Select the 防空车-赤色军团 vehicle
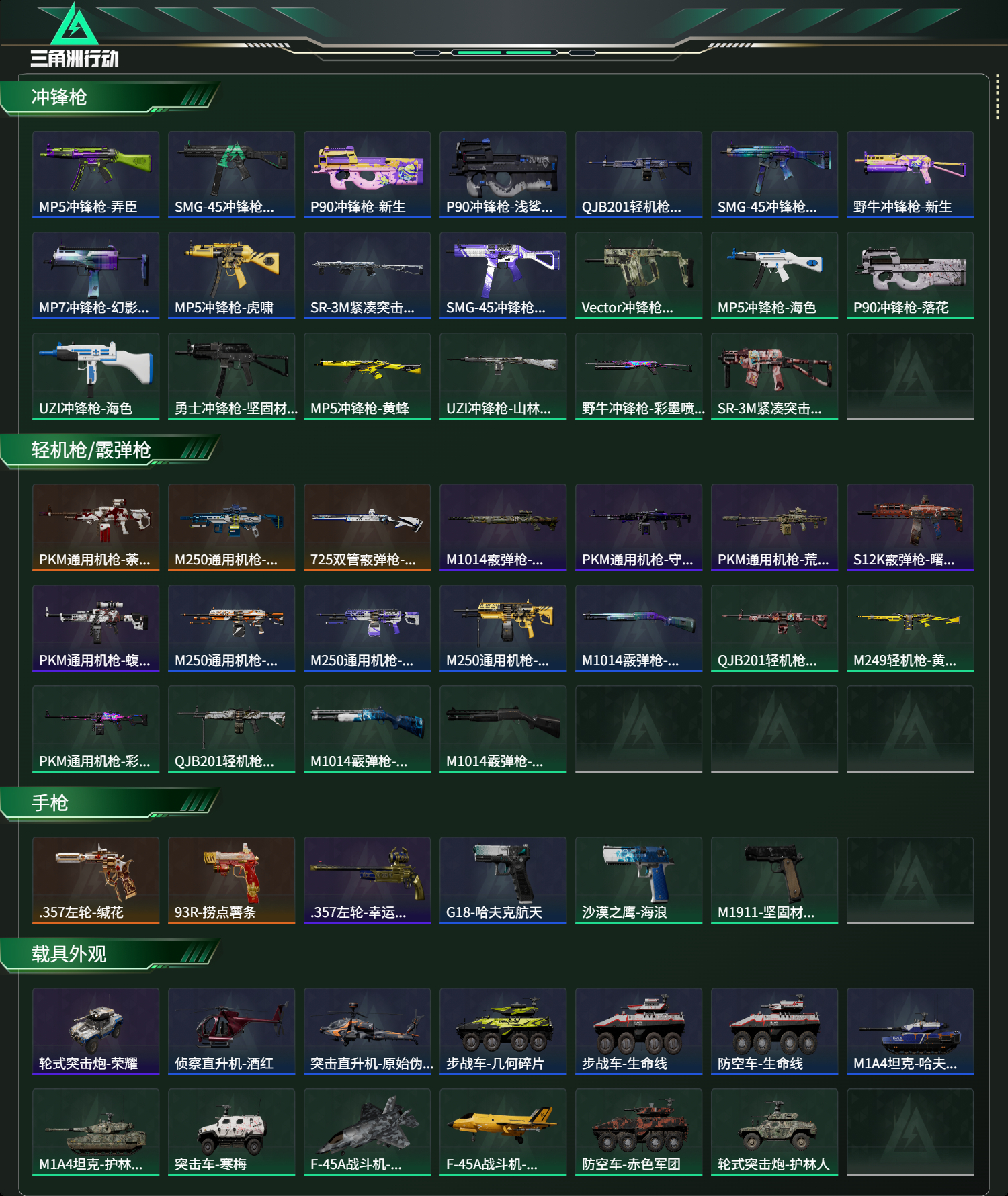Screen dimensions: 1008x1196 (x=639, y=1132)
